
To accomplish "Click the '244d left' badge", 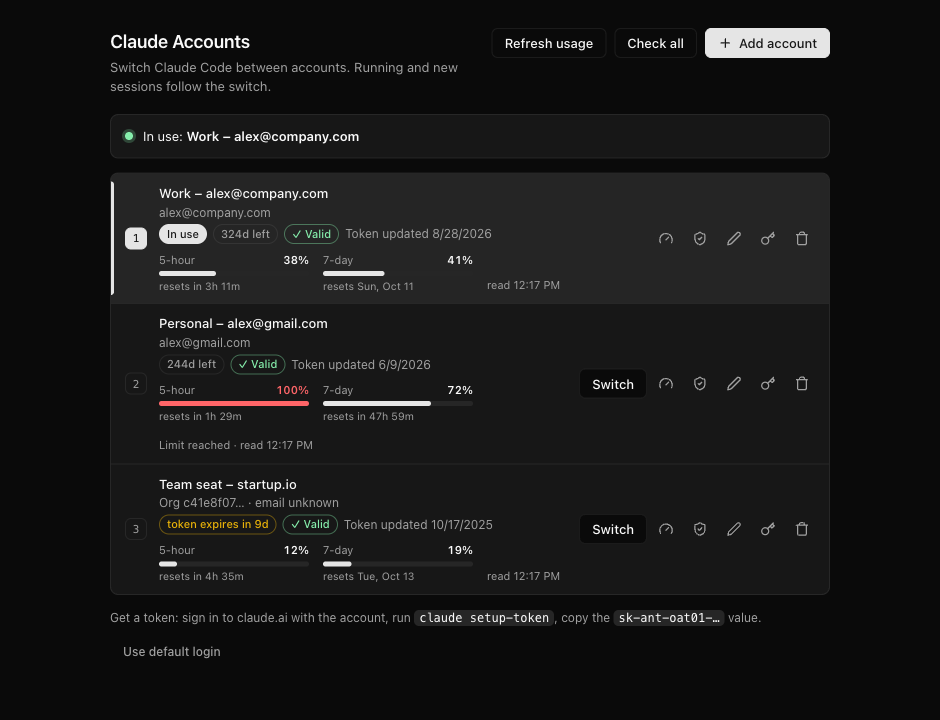I will tap(191, 364).
